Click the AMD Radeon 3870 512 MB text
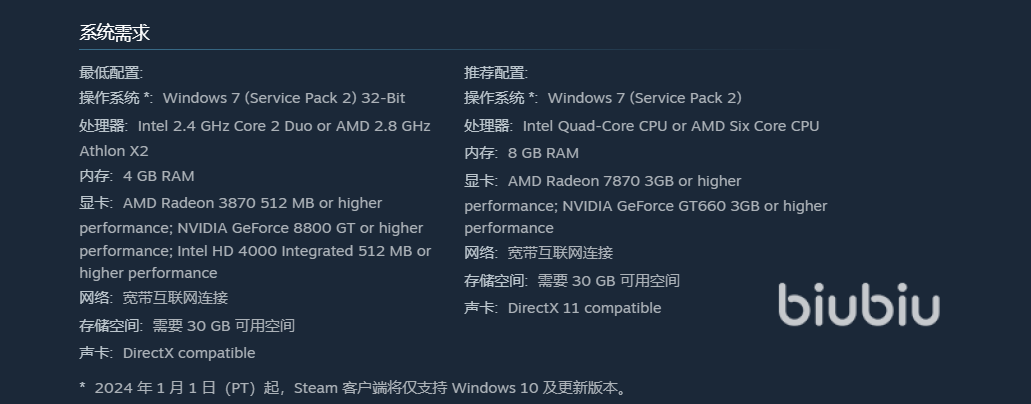This screenshot has width=1031, height=404. coord(228,203)
